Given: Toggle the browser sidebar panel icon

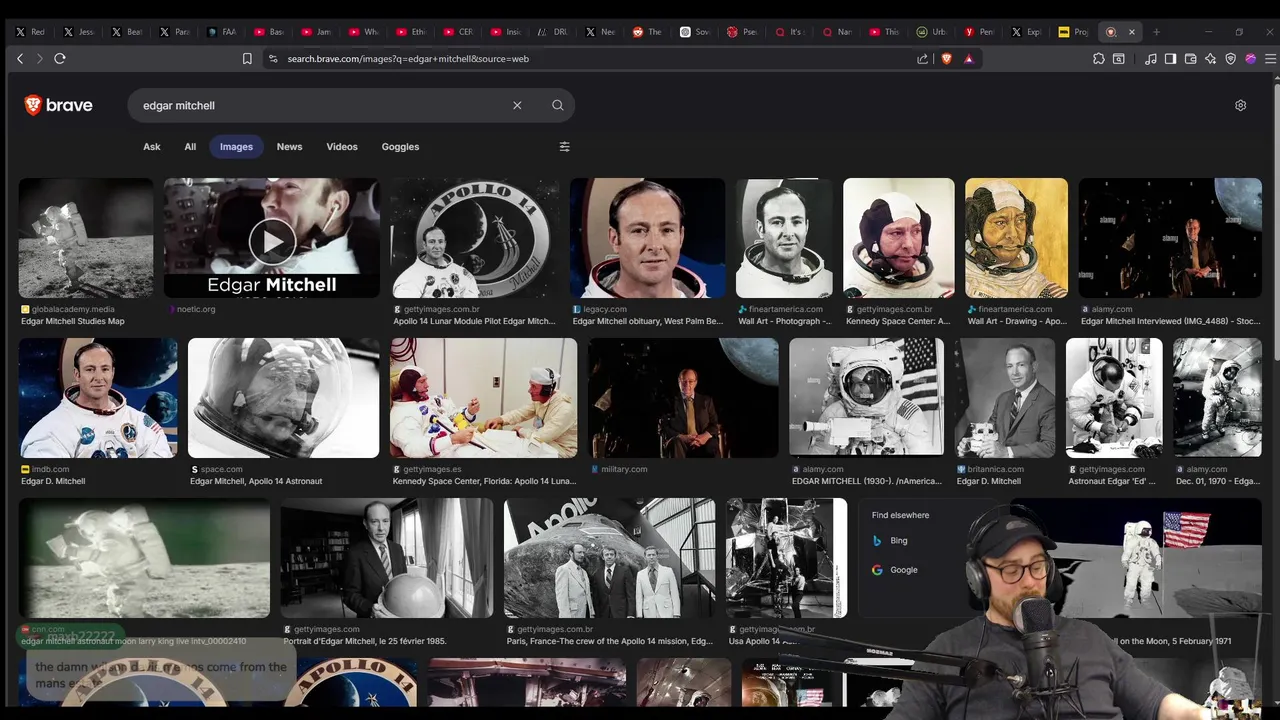Looking at the screenshot, I should click(1170, 59).
